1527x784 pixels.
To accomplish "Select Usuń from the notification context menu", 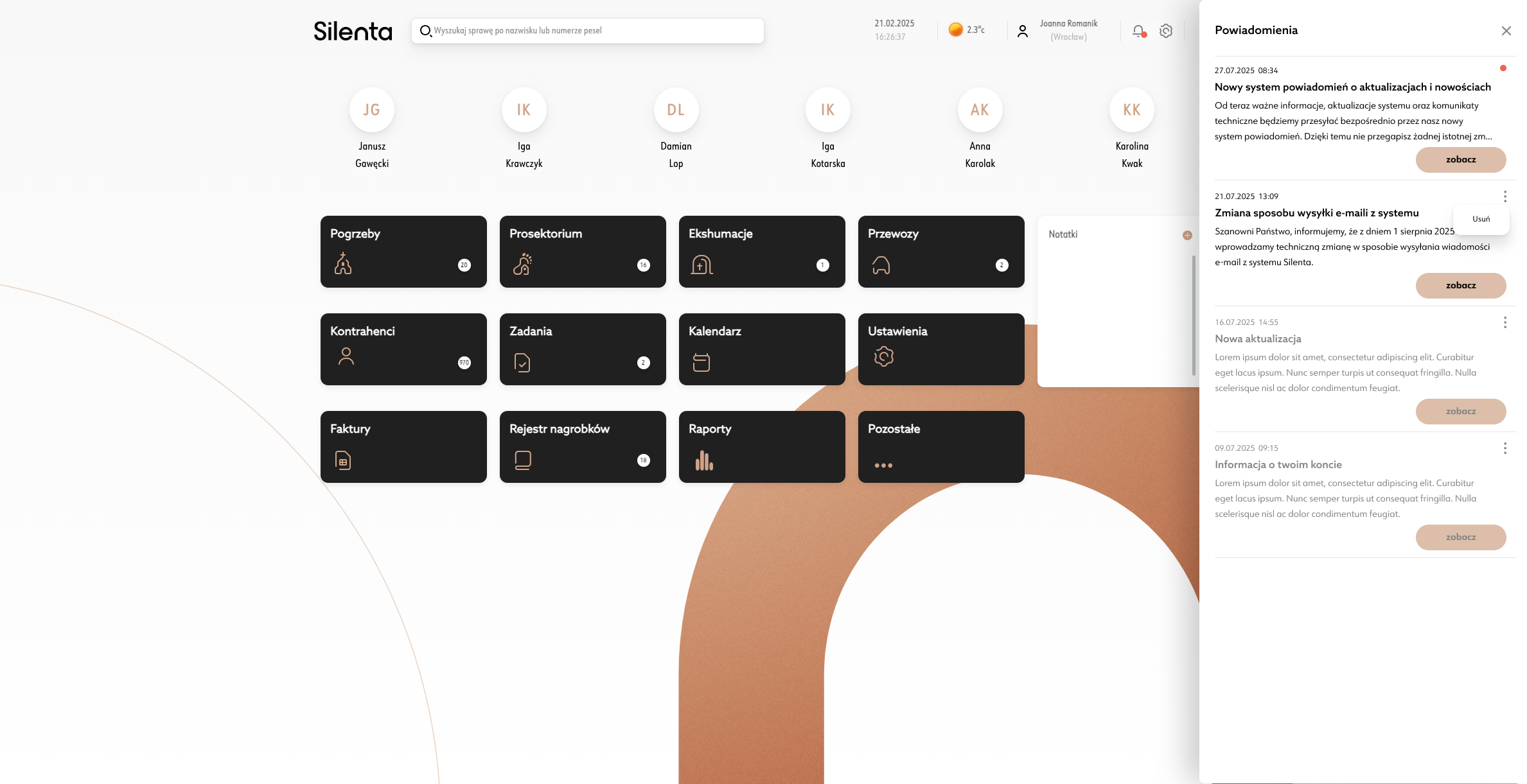I will (x=1481, y=219).
